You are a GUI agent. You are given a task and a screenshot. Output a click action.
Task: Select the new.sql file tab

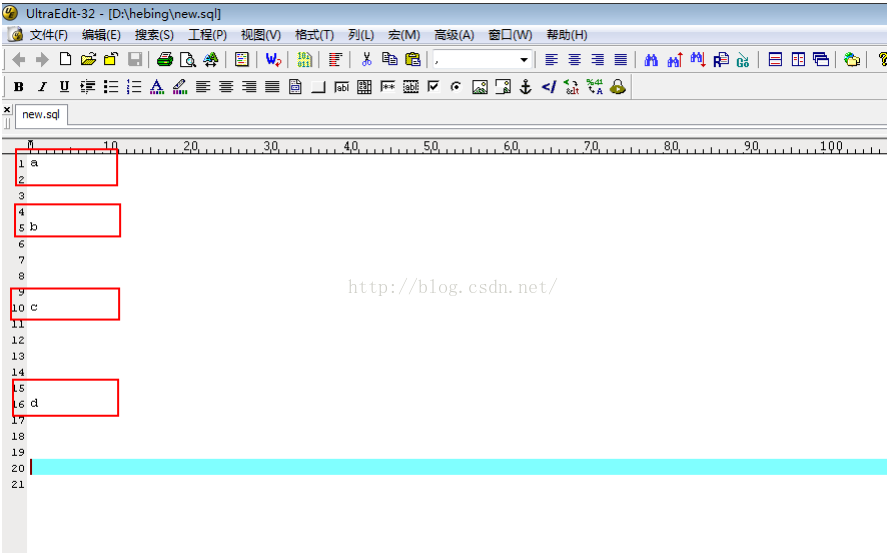41,115
